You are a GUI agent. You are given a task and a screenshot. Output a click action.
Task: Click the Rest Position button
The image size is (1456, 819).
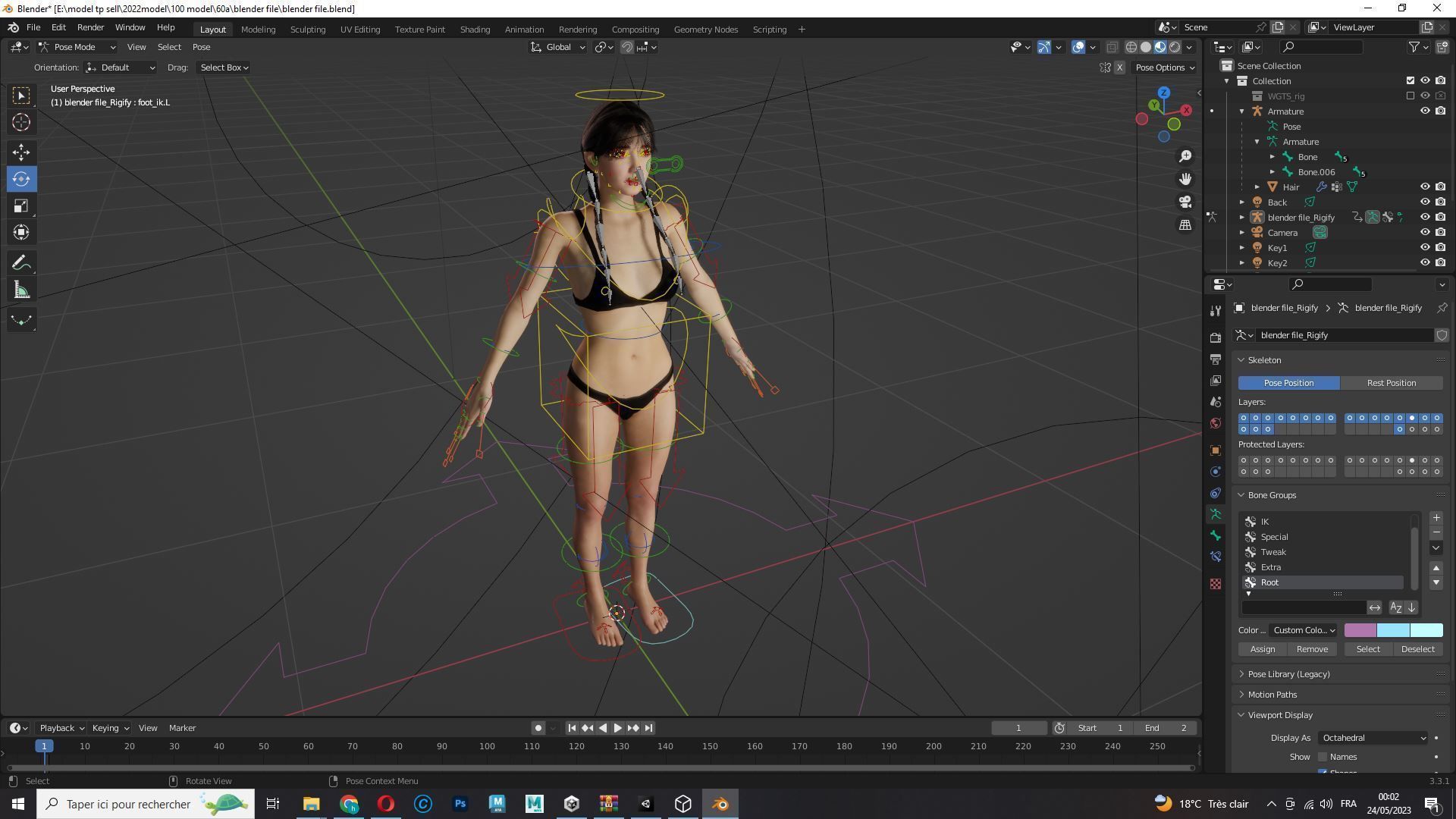1391,383
